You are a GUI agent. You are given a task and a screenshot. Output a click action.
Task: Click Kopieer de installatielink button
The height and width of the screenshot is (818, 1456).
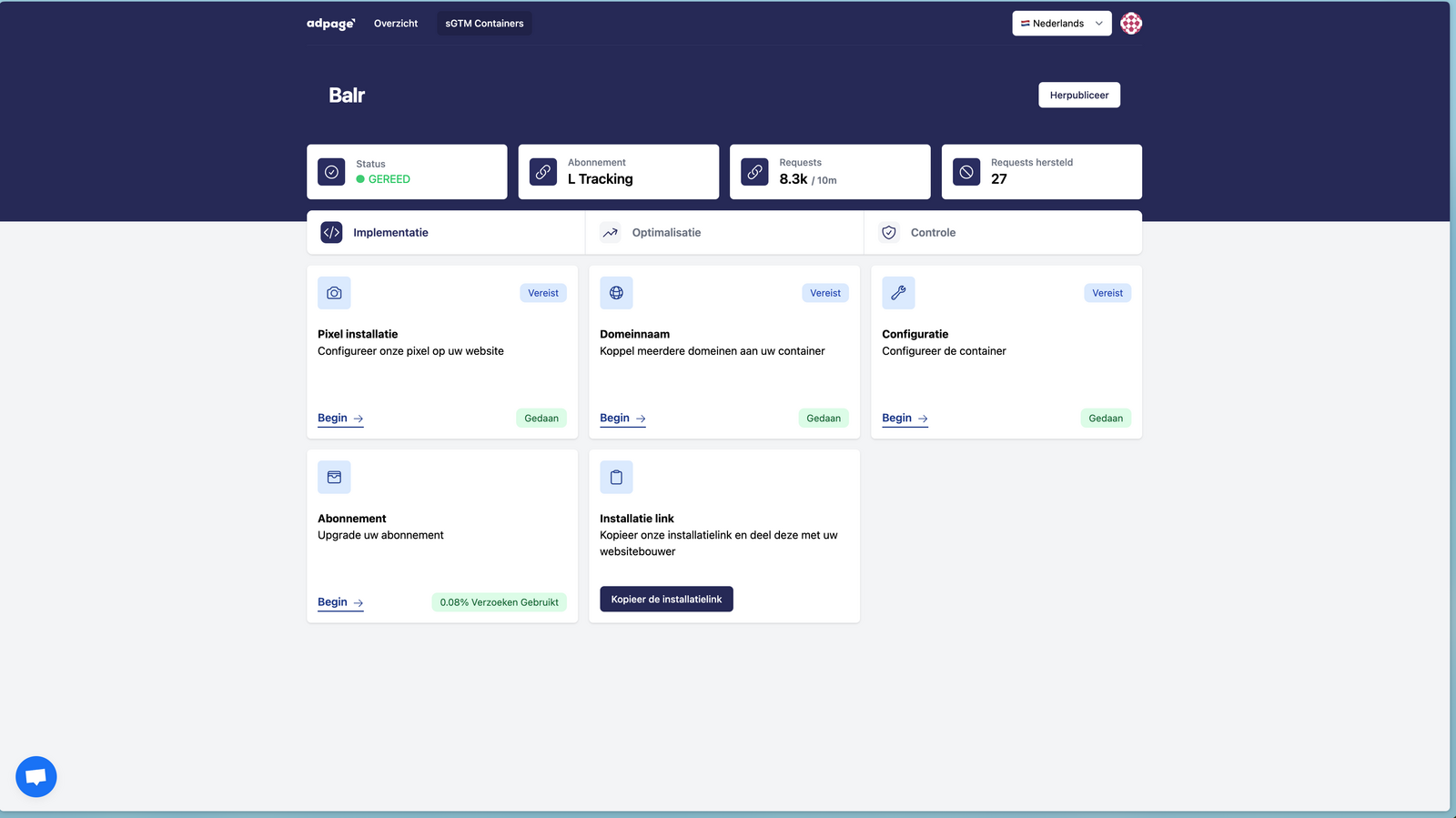[x=666, y=599]
